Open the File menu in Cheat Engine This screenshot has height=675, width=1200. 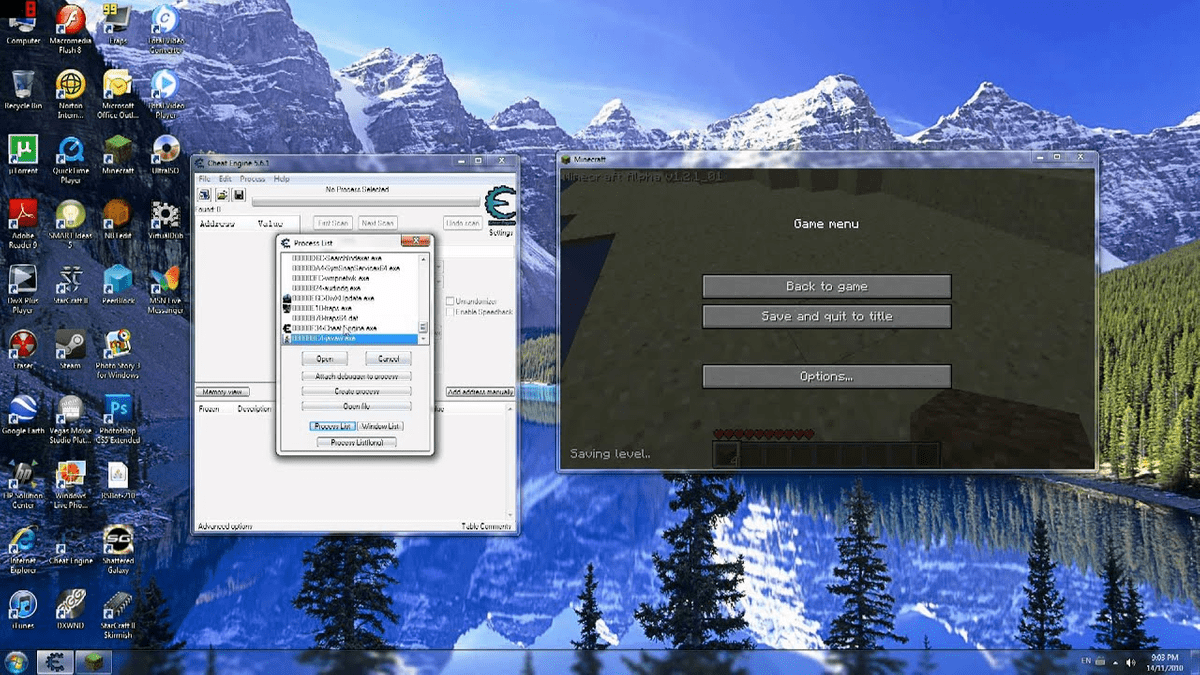204,179
